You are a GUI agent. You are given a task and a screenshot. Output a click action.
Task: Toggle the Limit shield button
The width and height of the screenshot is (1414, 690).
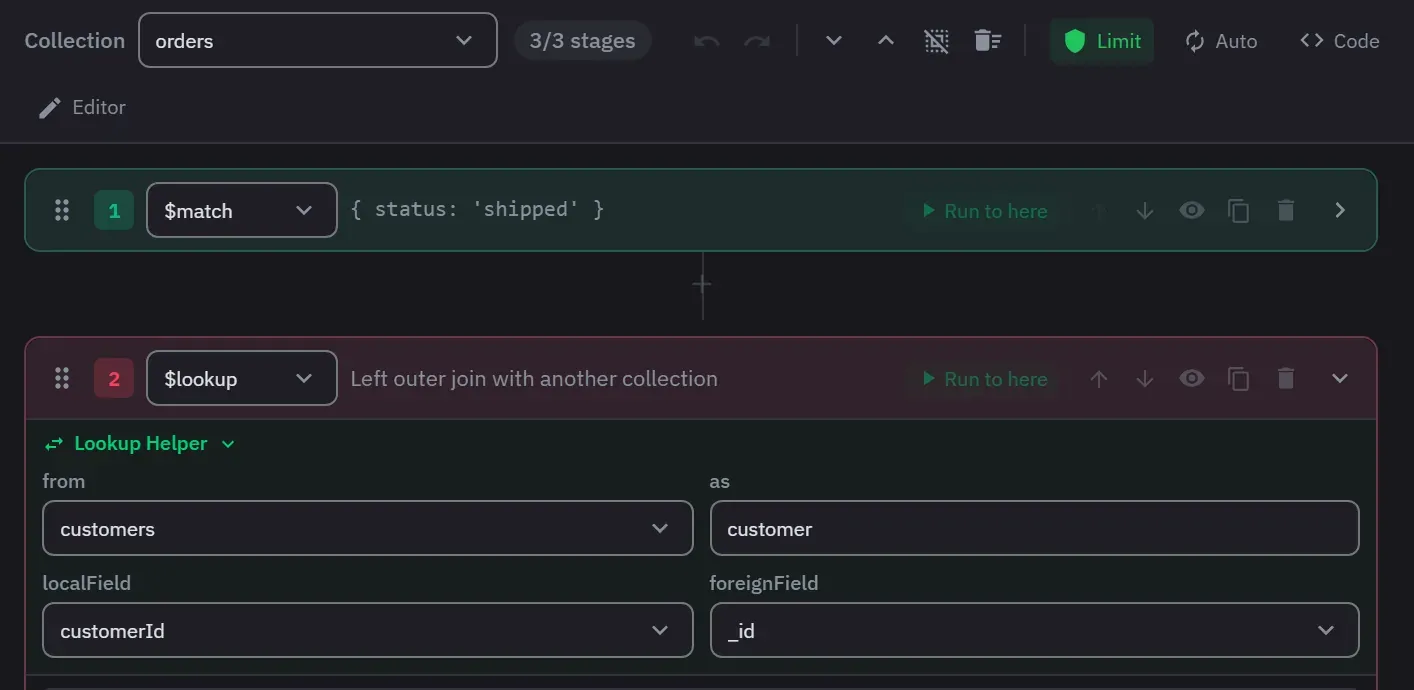click(1102, 41)
